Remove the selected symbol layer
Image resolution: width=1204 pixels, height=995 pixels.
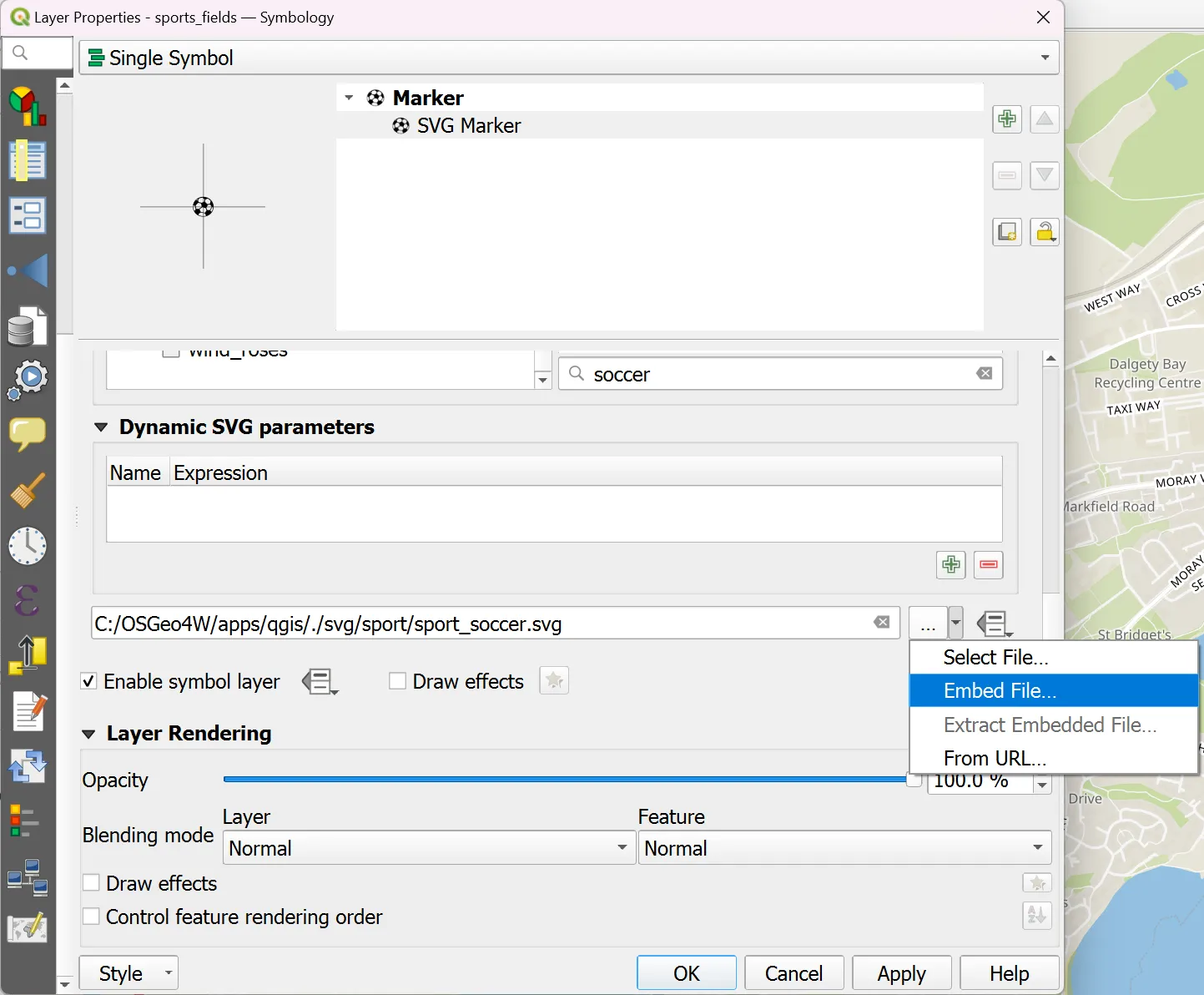click(x=1007, y=175)
